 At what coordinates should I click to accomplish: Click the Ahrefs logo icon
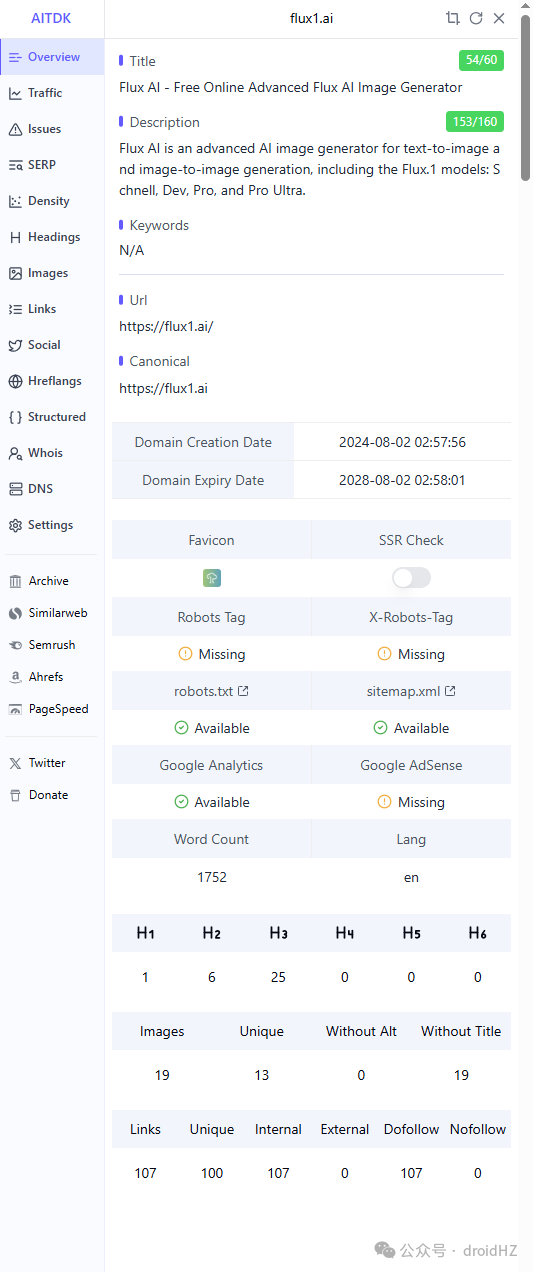click(15, 677)
